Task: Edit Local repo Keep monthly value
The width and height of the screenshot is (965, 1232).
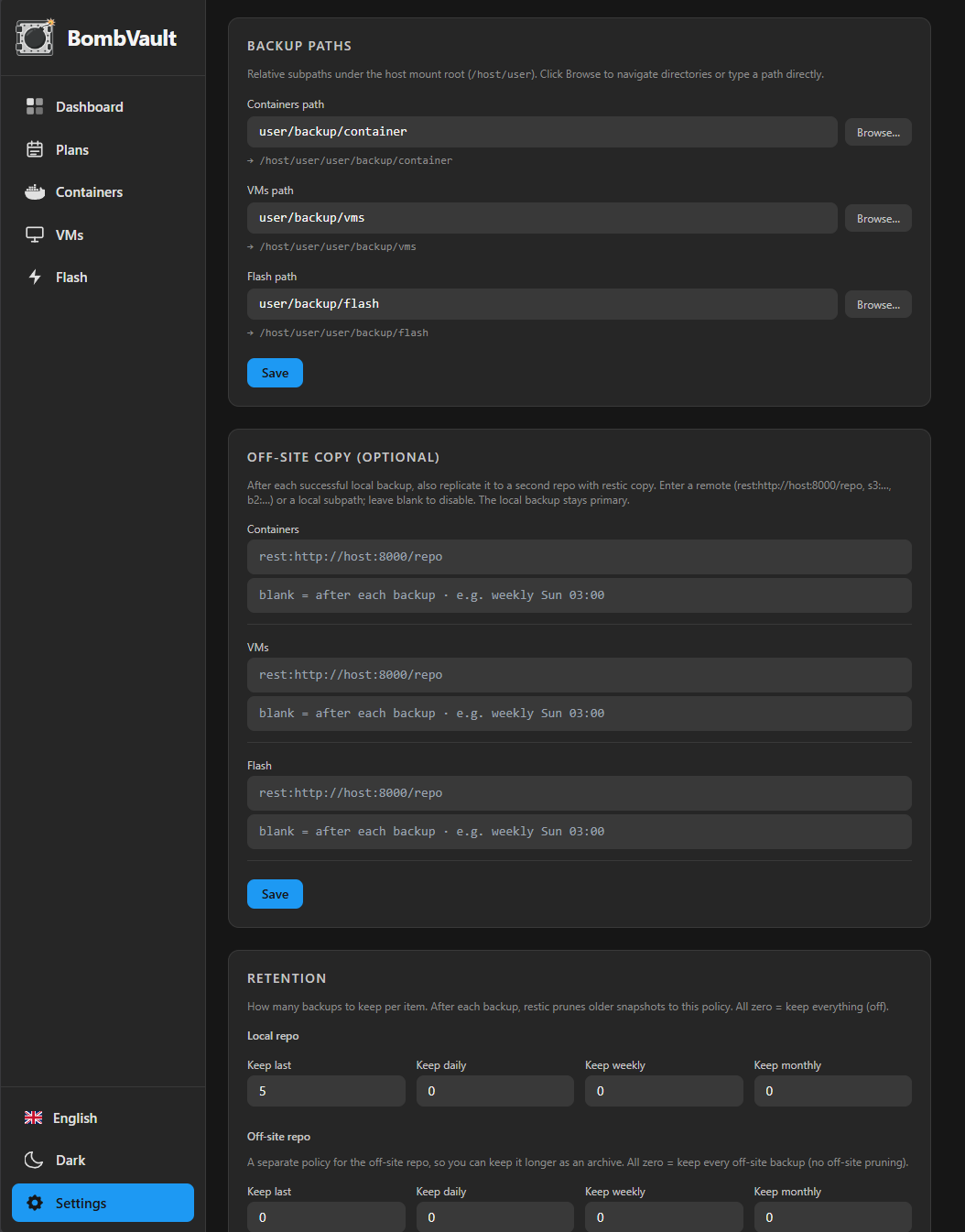Action: tap(833, 1091)
